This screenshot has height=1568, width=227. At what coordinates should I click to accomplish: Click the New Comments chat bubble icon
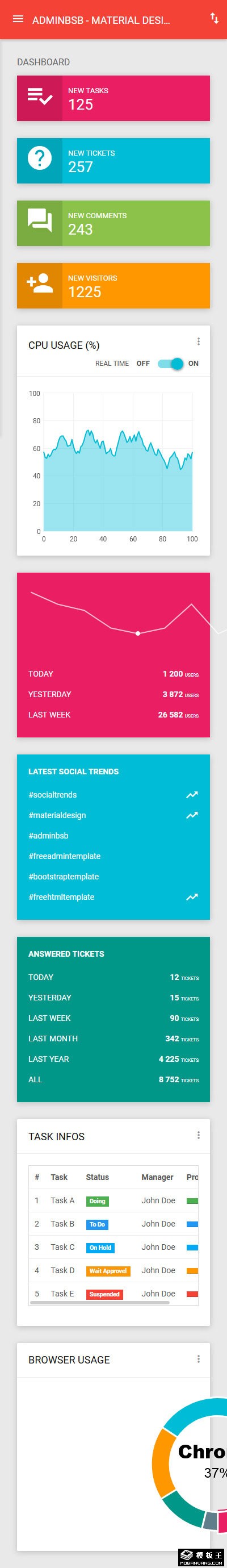[40, 222]
